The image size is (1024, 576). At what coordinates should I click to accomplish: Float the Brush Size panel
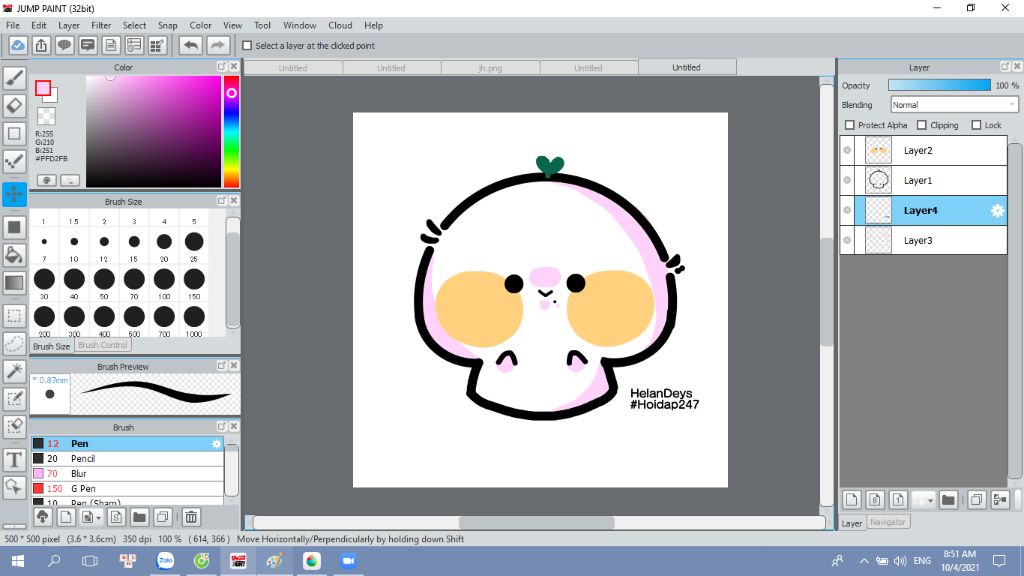(x=221, y=201)
